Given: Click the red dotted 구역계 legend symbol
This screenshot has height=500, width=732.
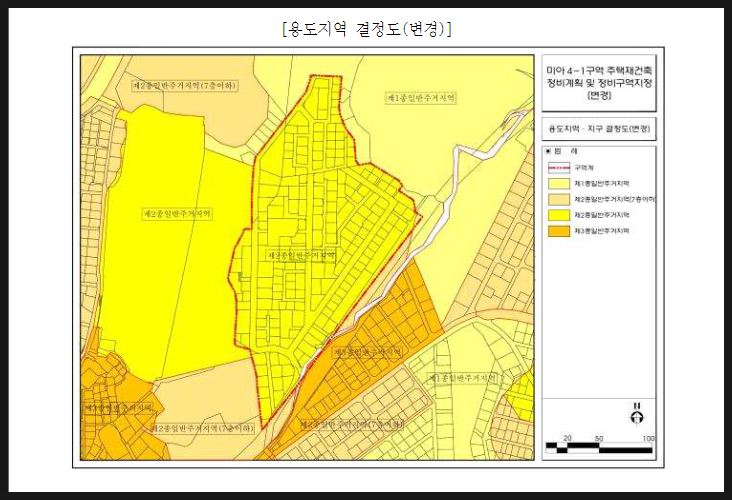Looking at the screenshot, I should pos(559,168).
